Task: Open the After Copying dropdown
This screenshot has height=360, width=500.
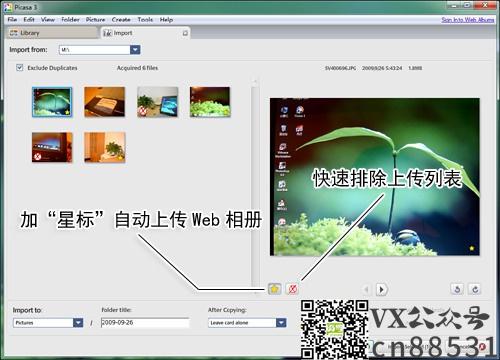Action: tap(281, 323)
